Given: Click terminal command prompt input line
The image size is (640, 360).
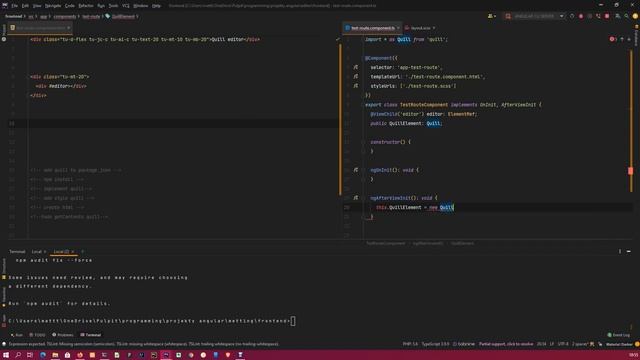Looking at the screenshot, I should coord(151,321).
